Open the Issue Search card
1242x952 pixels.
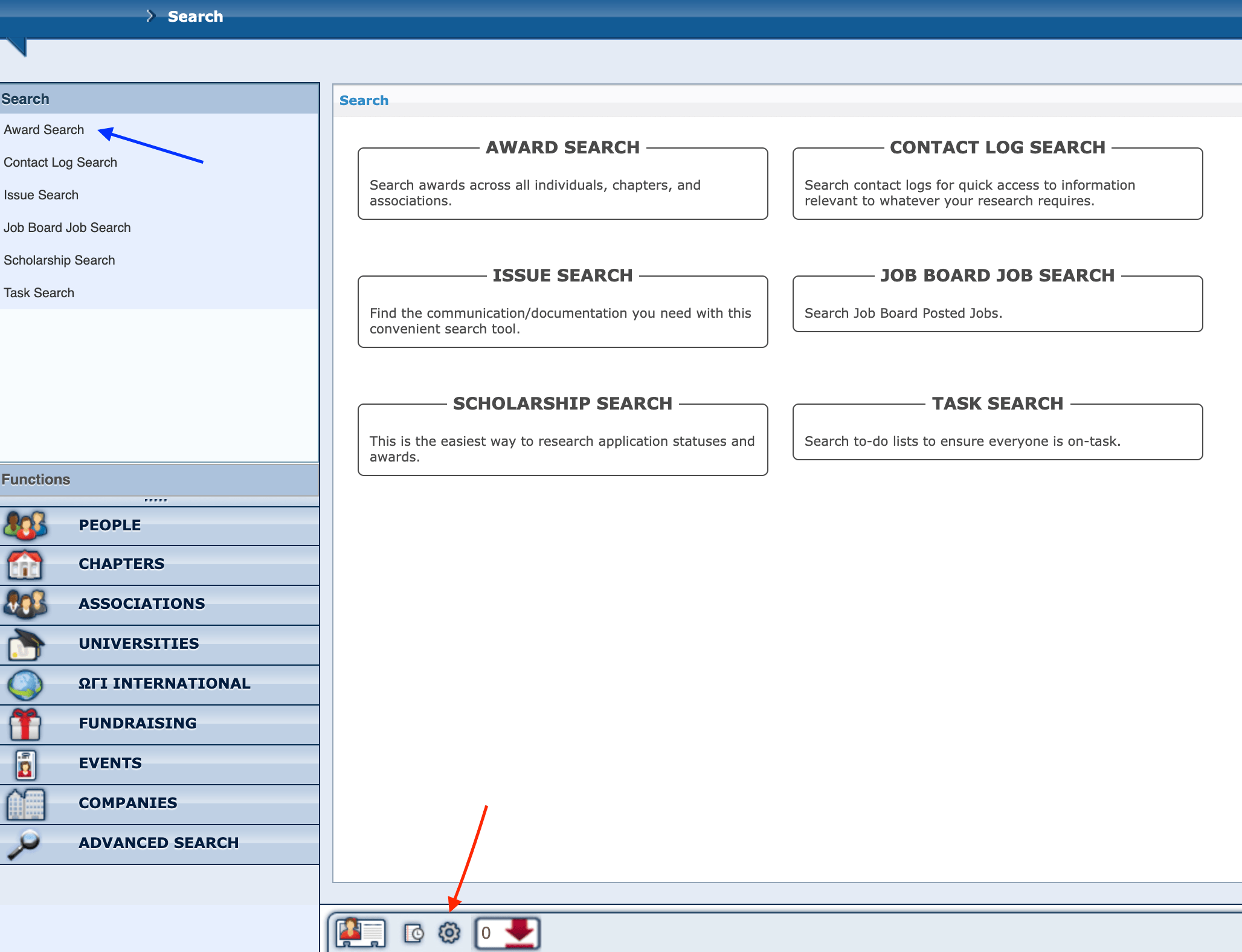pyautogui.click(x=562, y=312)
